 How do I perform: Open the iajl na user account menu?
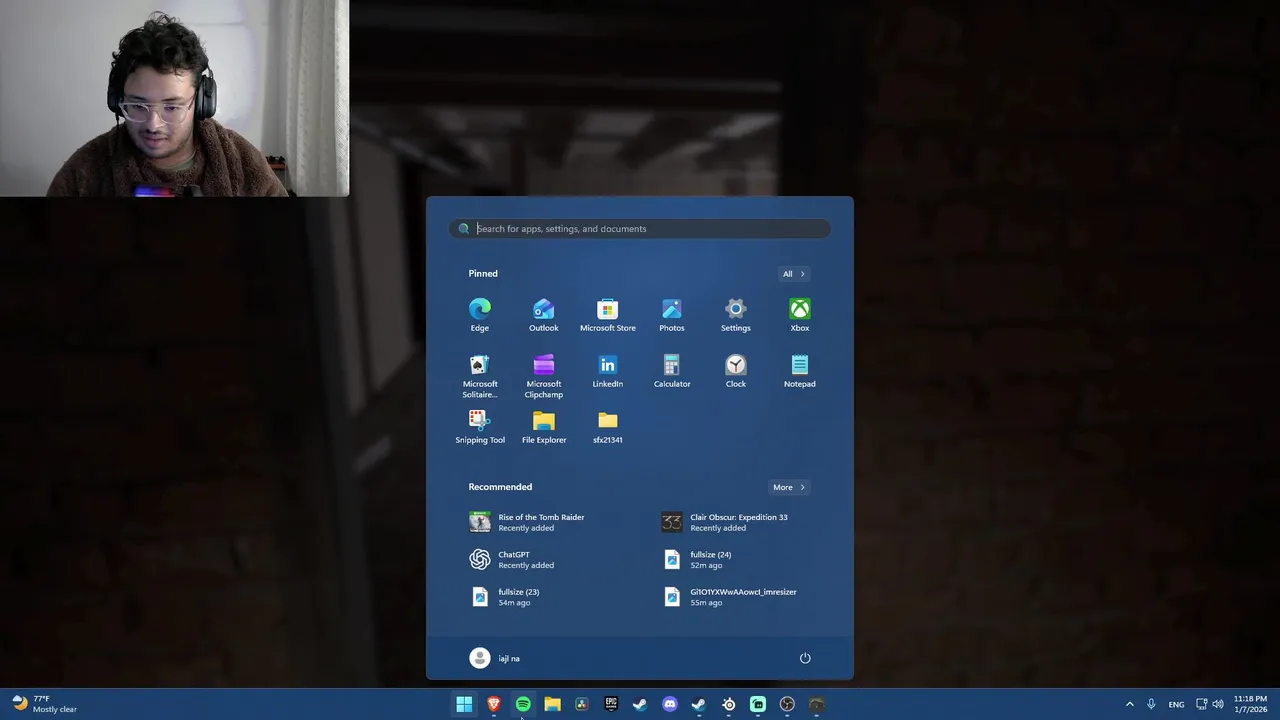[495, 658]
